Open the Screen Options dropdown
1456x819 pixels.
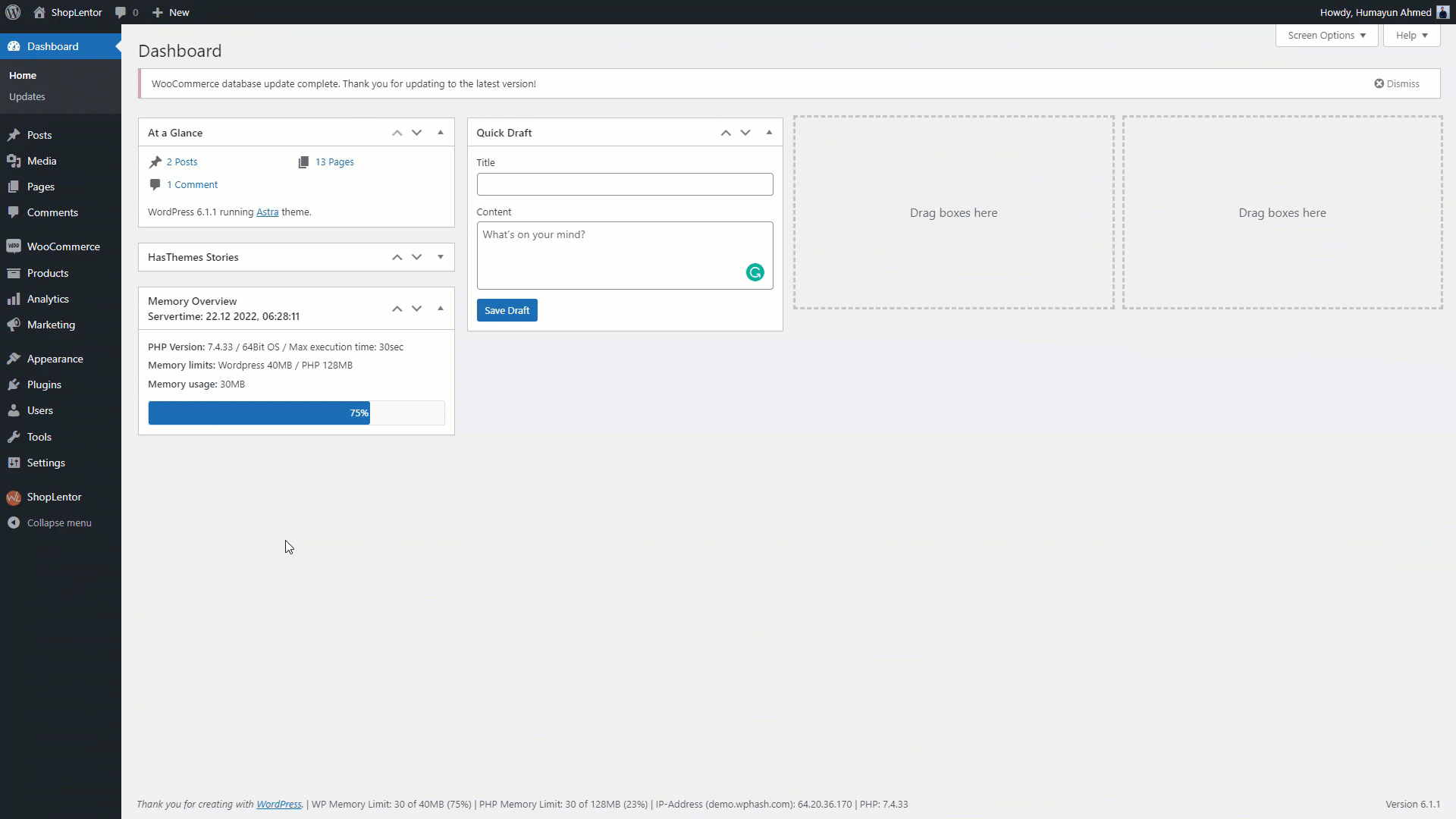(x=1326, y=36)
